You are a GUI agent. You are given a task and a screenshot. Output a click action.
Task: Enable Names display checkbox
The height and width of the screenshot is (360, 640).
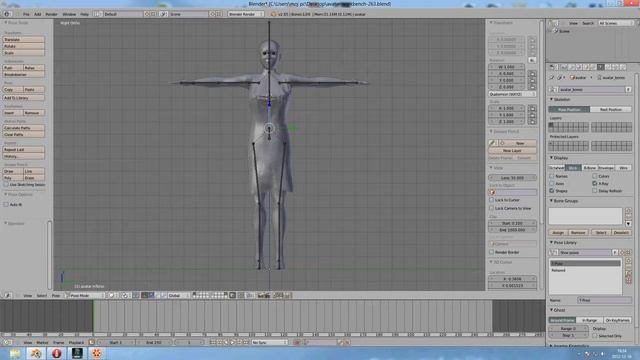pos(552,176)
